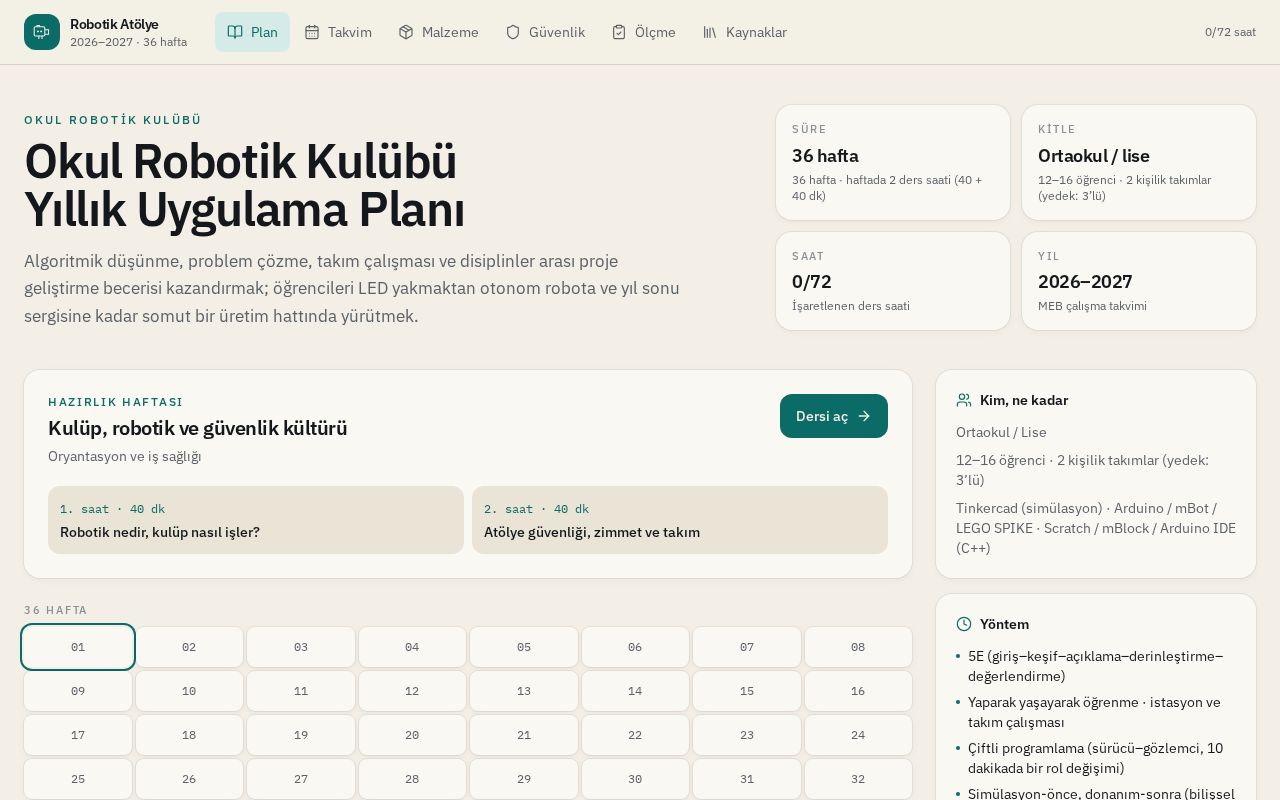1280x800 pixels.
Task: Click the Oryantasyon ve iş sağlığı subtitle
Action: [125, 456]
